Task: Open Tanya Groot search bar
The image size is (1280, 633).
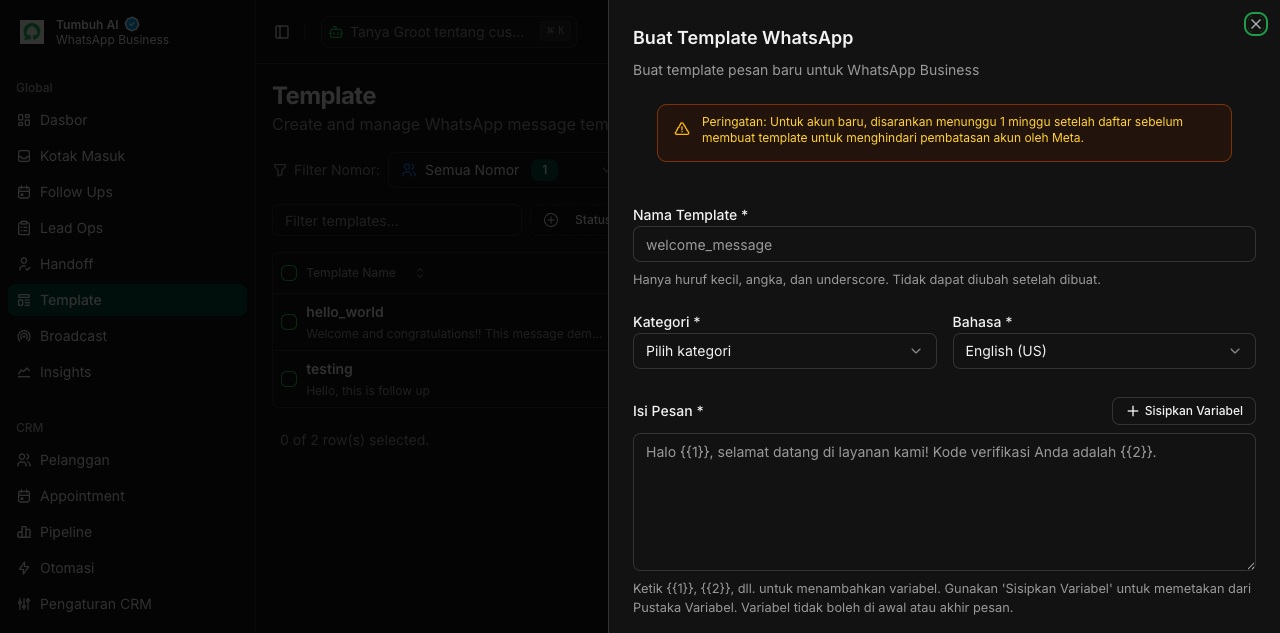Action: click(448, 32)
